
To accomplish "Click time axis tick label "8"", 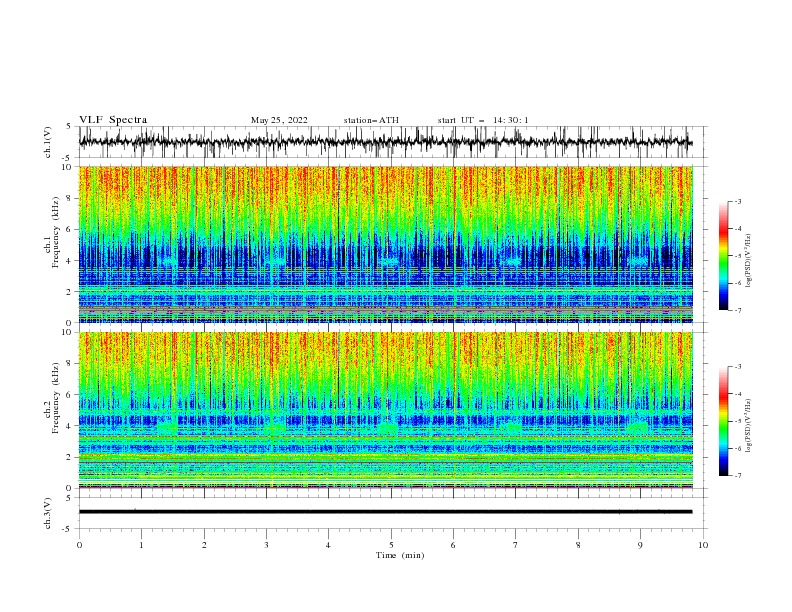I will pos(578,545).
